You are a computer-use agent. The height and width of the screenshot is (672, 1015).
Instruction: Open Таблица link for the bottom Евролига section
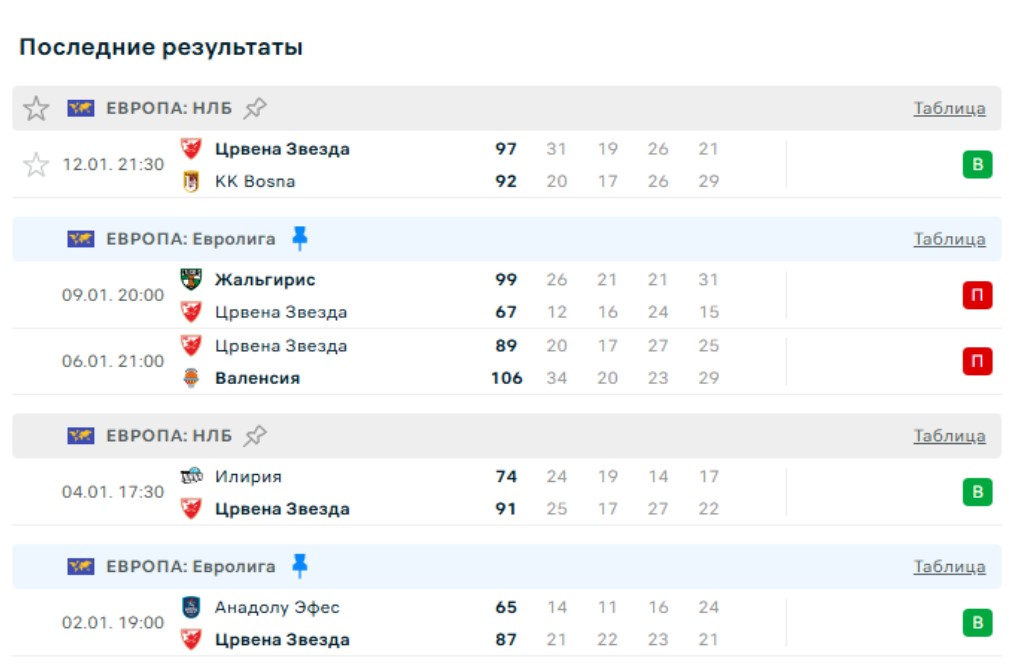click(949, 567)
